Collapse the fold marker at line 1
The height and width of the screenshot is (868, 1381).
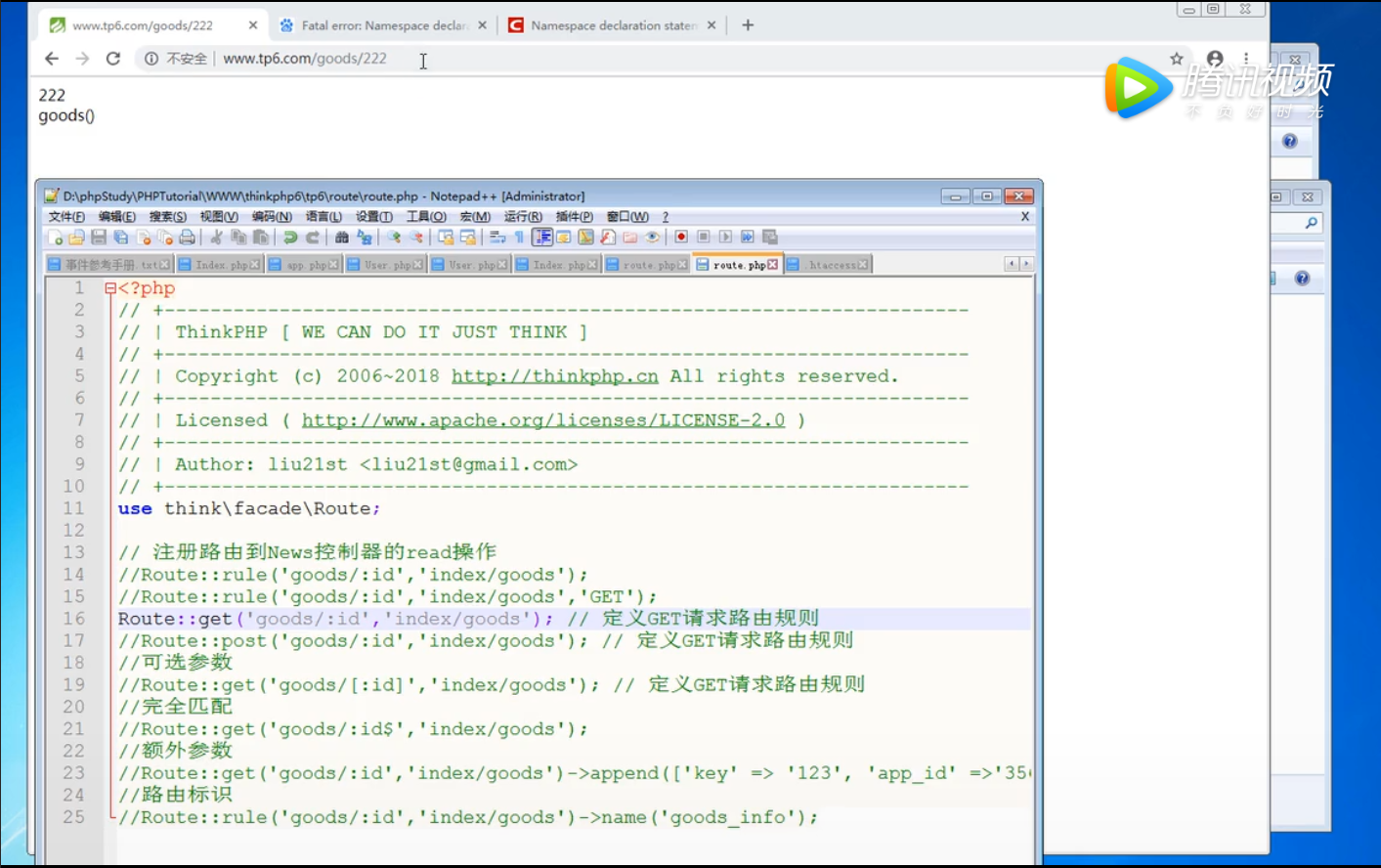[x=110, y=288]
